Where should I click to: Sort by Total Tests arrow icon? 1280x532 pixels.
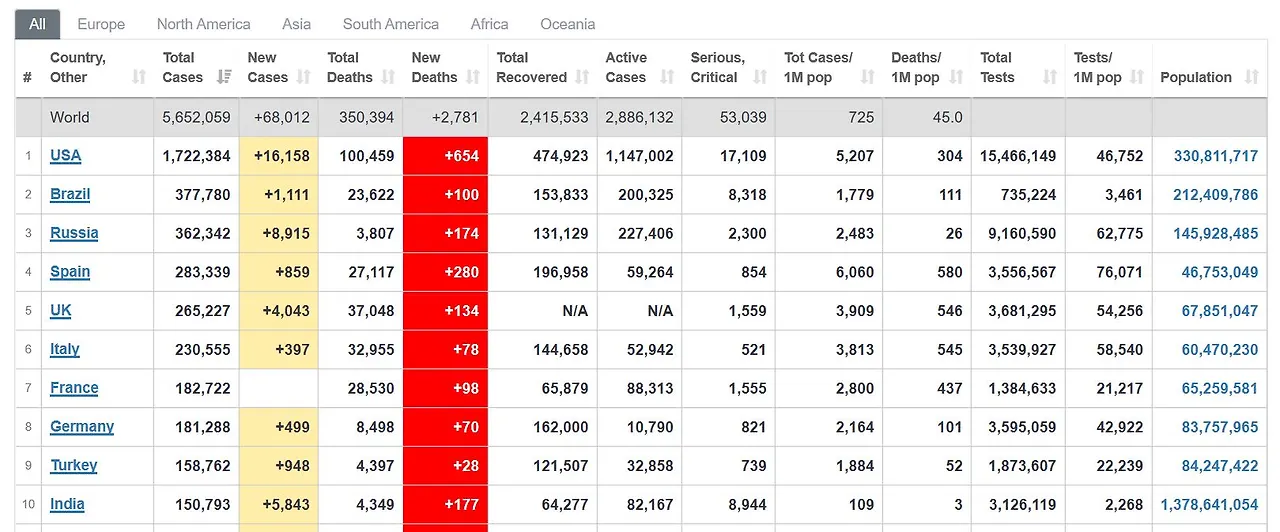click(1051, 77)
